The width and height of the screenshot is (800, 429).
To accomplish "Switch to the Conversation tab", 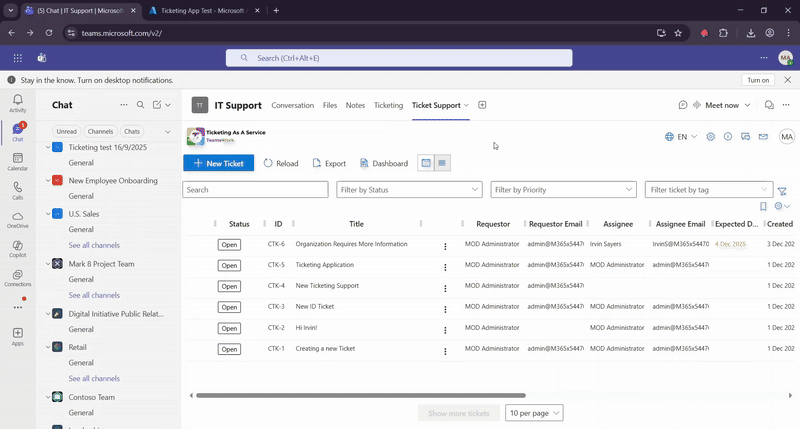I will click(x=292, y=105).
